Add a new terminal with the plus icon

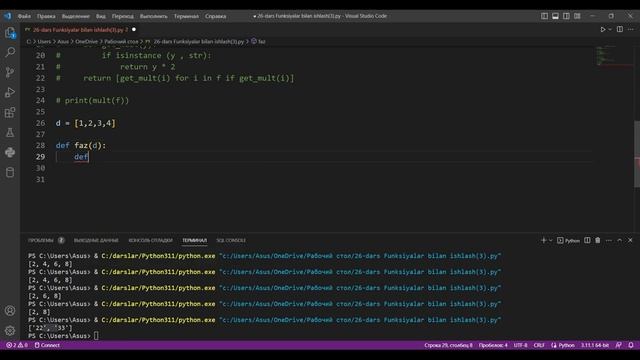[x=543, y=240]
